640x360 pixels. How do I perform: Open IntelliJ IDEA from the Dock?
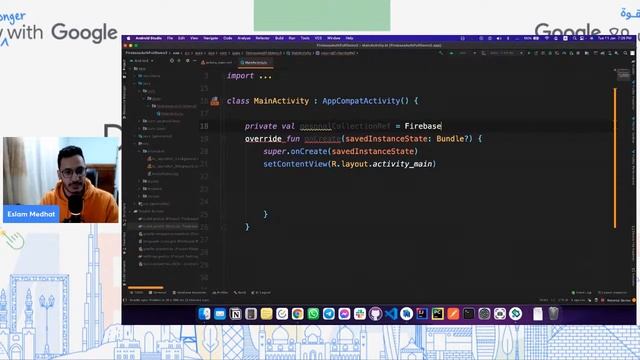pos(422,313)
